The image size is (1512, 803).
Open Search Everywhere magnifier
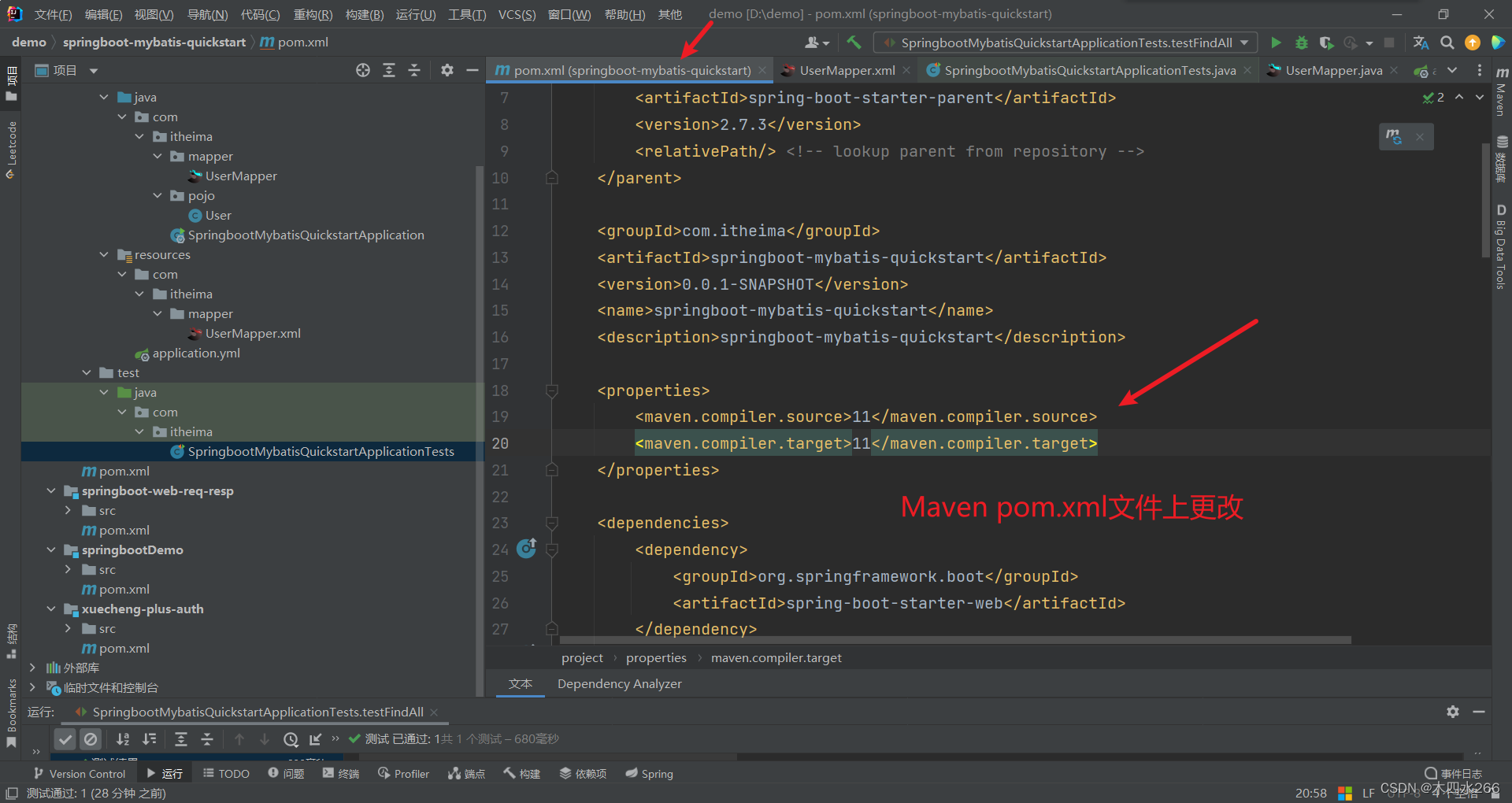coord(1447,43)
